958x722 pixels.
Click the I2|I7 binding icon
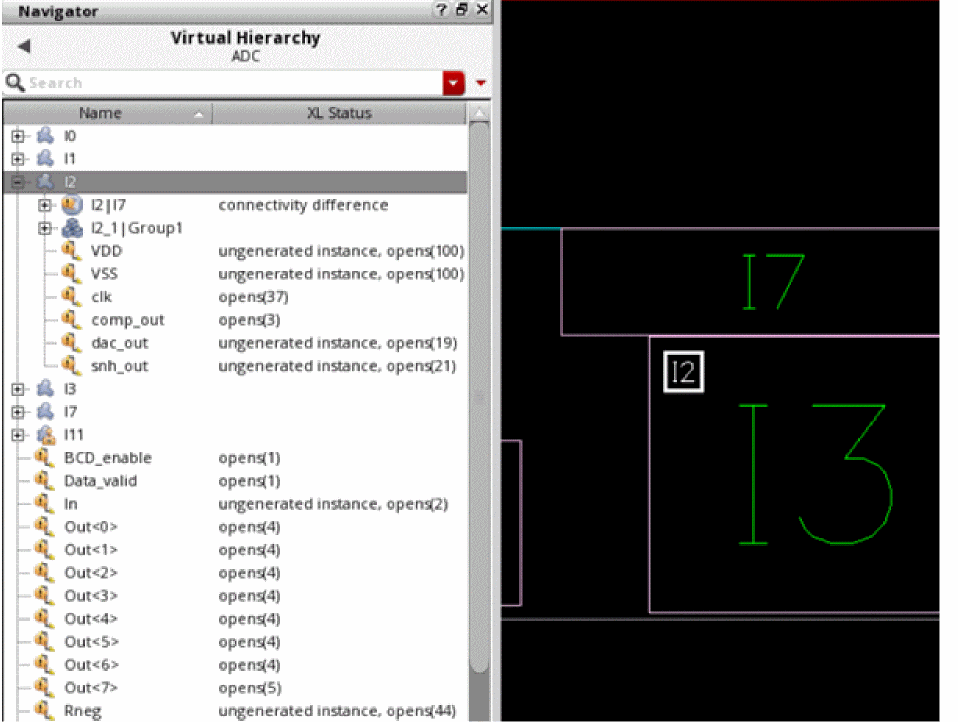click(x=72, y=205)
